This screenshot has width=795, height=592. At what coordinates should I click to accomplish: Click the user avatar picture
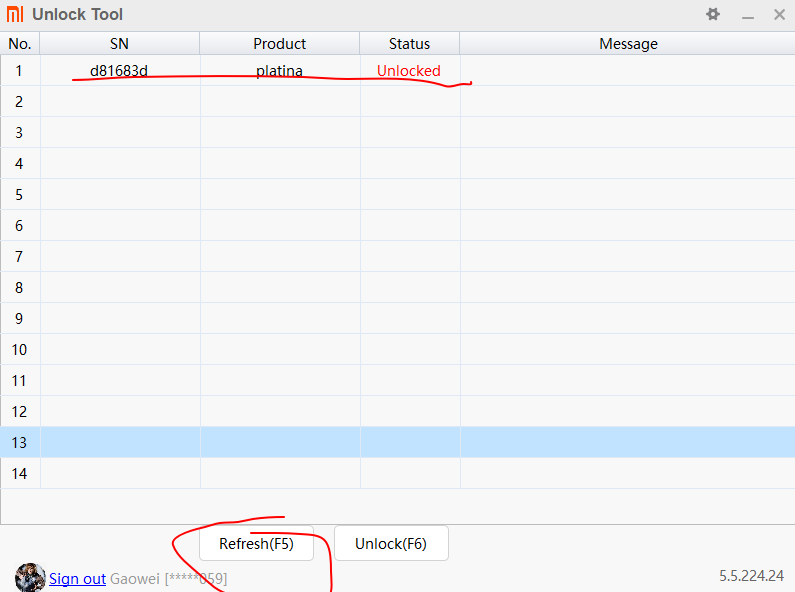(30, 577)
